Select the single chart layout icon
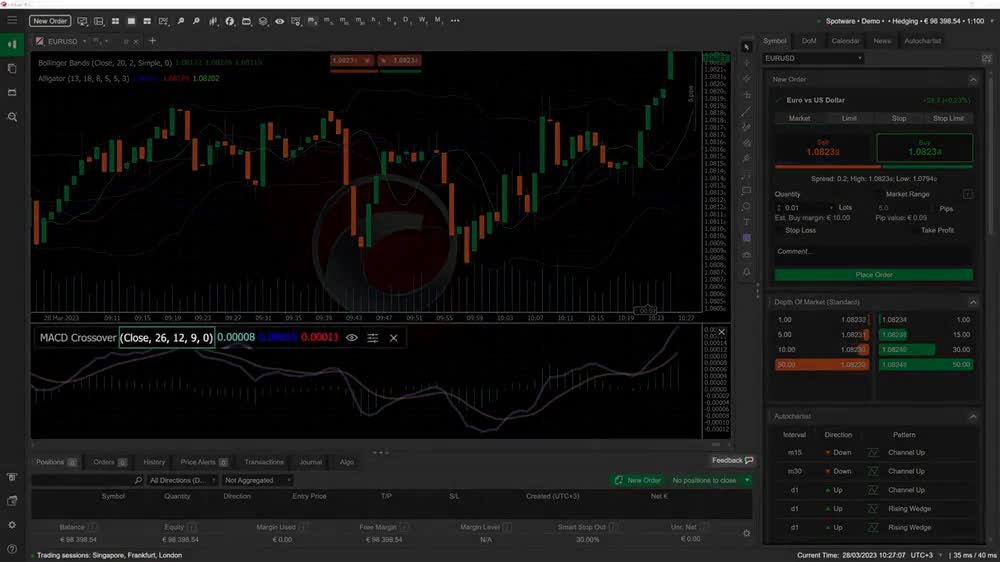 pyautogui.click(x=131, y=21)
